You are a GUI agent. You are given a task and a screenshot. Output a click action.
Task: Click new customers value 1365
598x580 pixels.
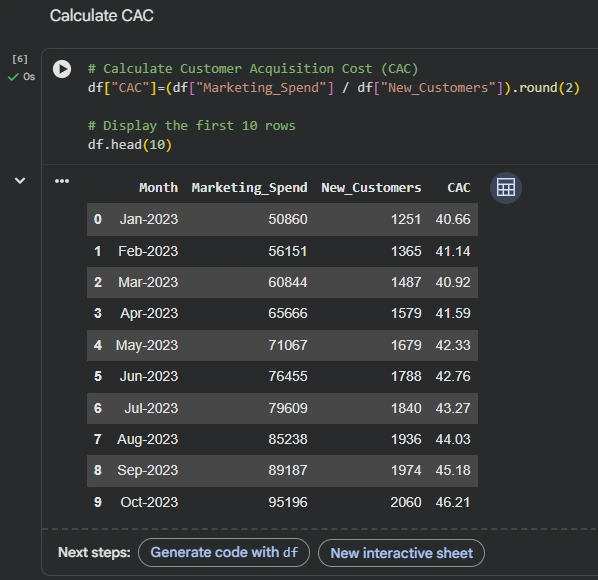[406, 251]
